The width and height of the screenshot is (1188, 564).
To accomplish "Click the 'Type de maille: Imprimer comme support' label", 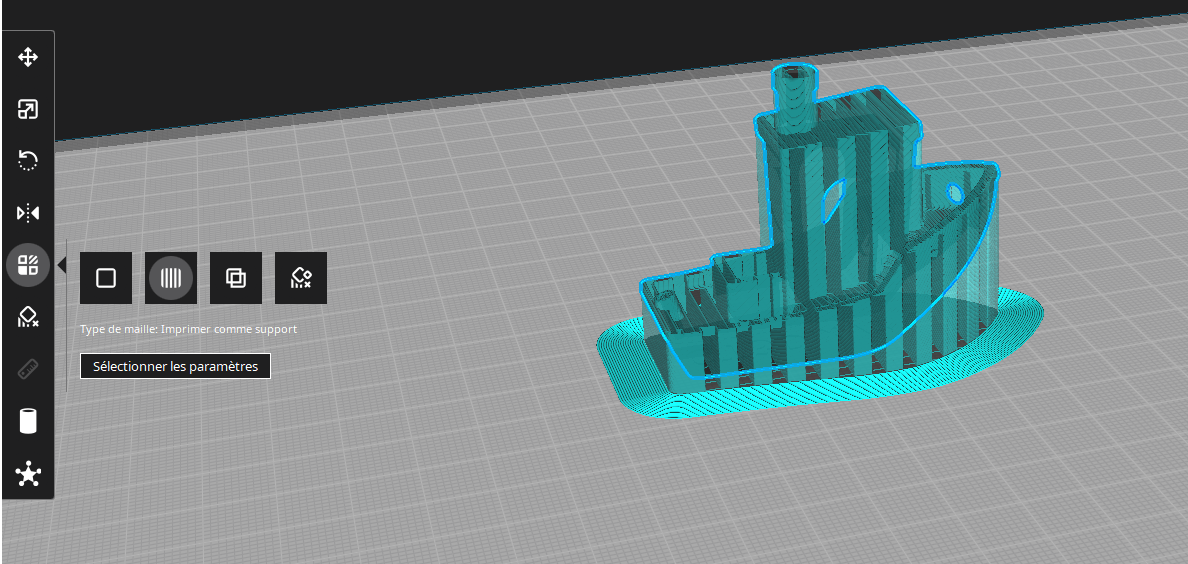I will (189, 330).
